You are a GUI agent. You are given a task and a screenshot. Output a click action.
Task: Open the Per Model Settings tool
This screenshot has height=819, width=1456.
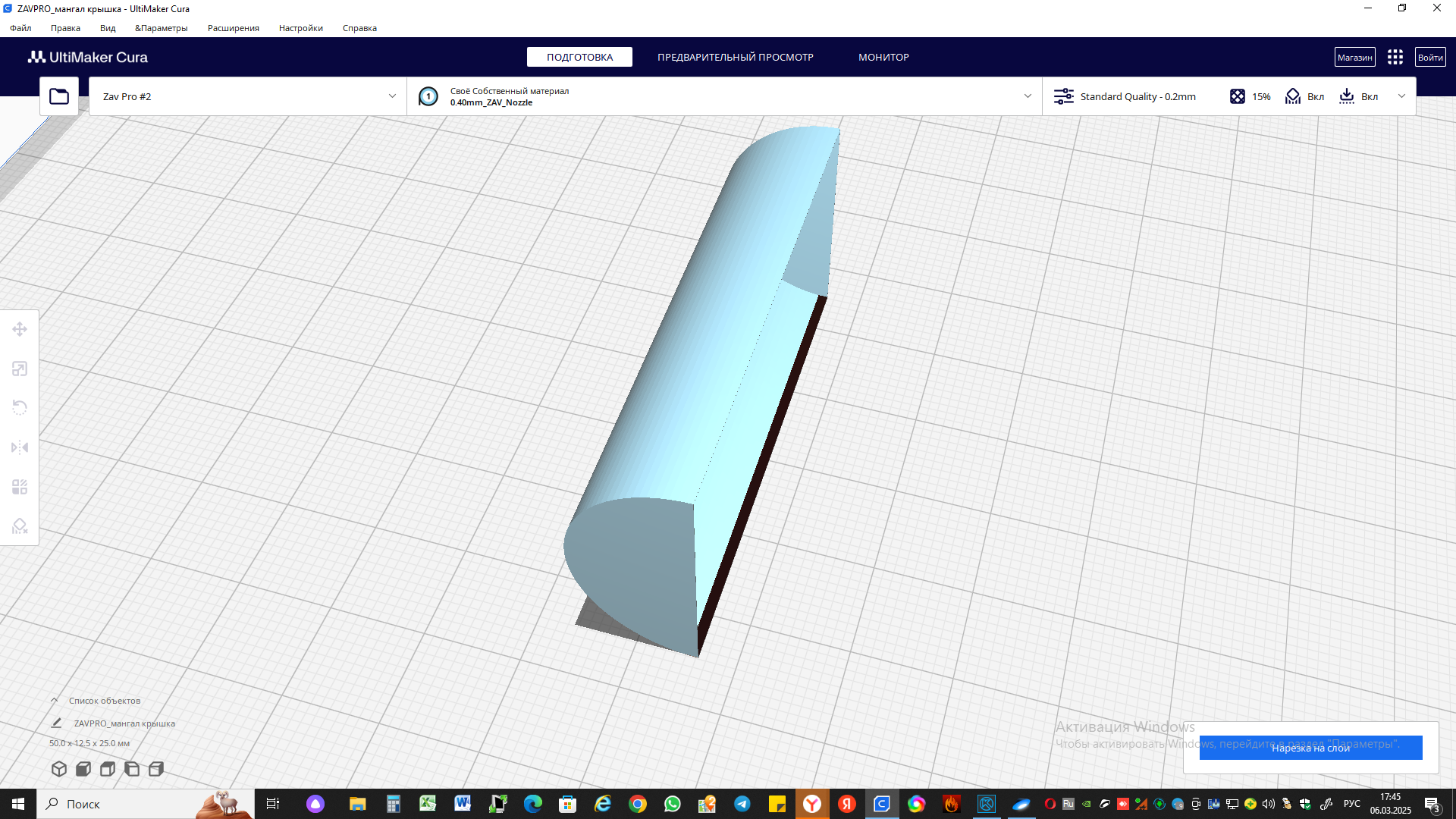pos(20,487)
